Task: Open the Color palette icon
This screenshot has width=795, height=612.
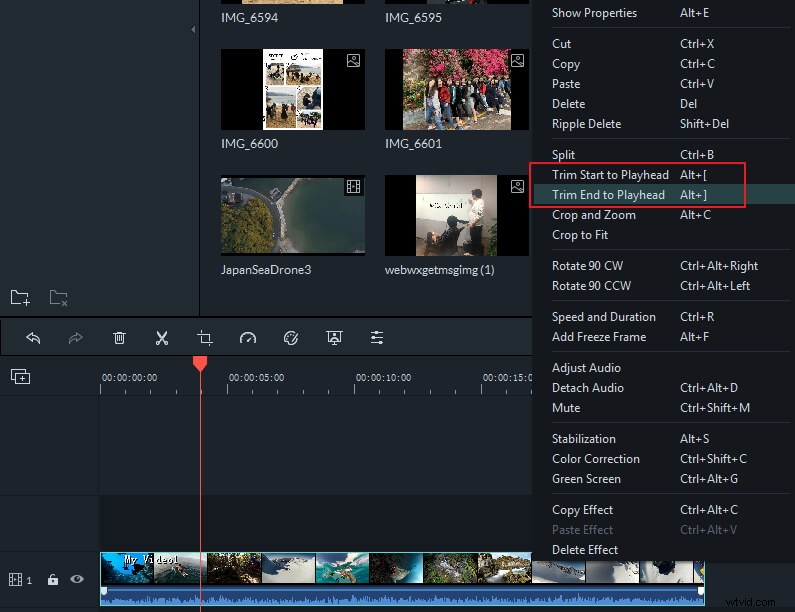Action: [291, 338]
